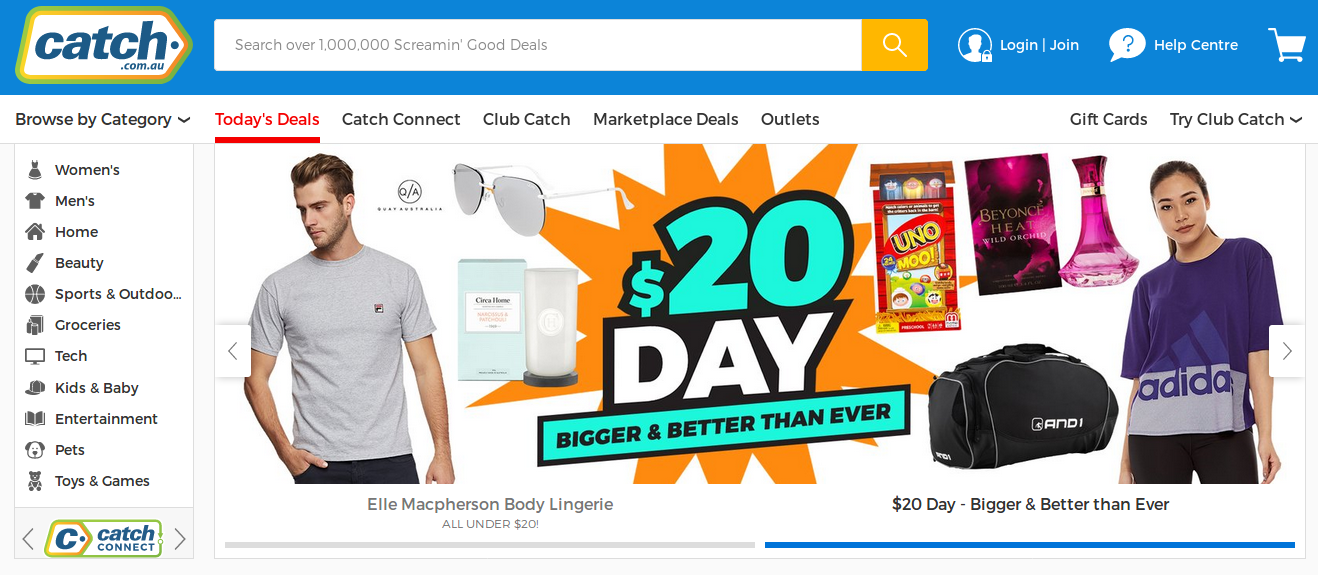Open the shopping cart icon
1318x575 pixels.
click(1287, 45)
